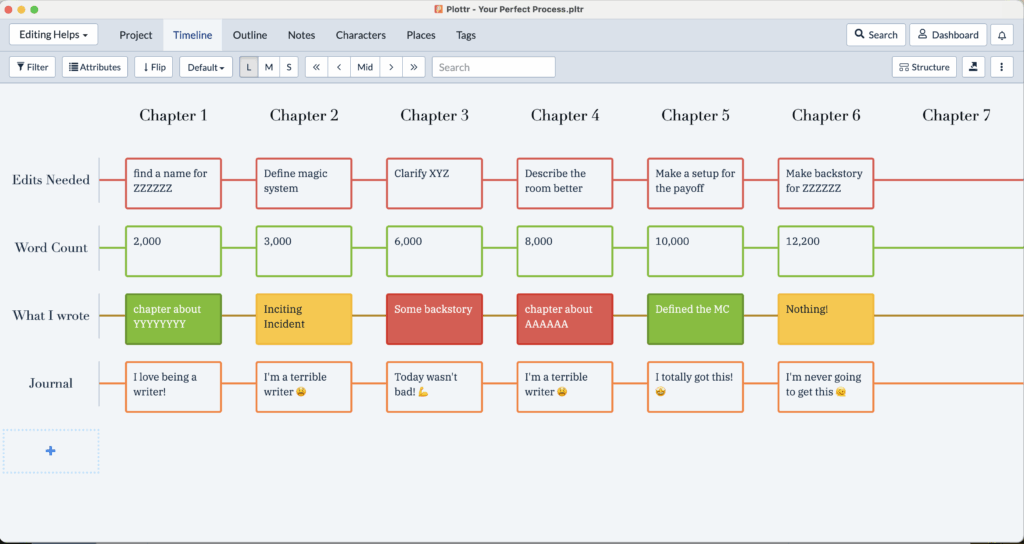The image size is (1024, 544).
Task: Jump to timeline beginning with double-left arrows
Action: tap(316, 67)
